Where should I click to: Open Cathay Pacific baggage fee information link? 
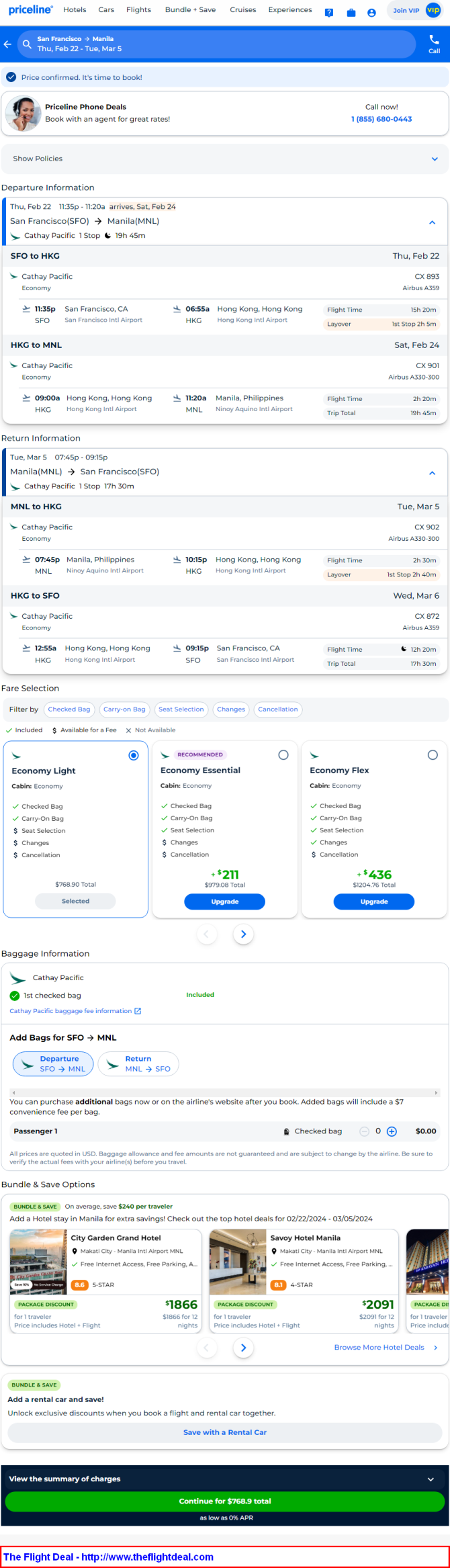click(x=71, y=1010)
